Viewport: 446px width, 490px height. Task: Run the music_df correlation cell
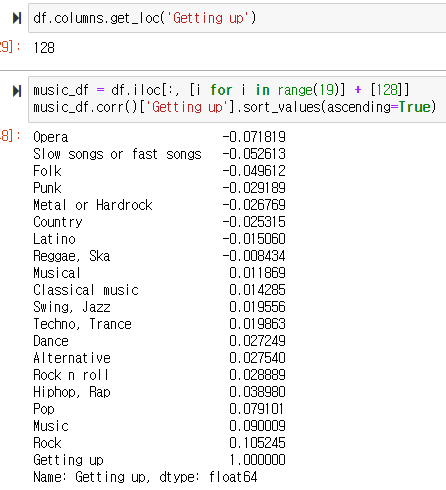(x=17, y=91)
